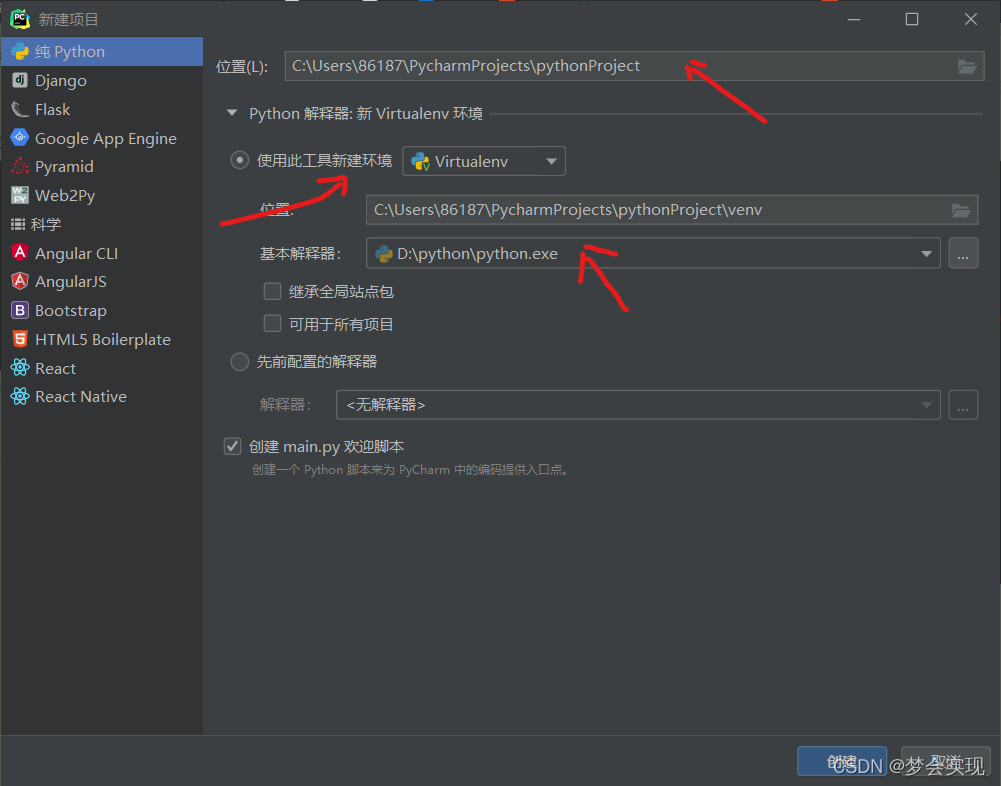Enable make available to all projects
This screenshot has width=1001, height=786.
tap(273, 324)
